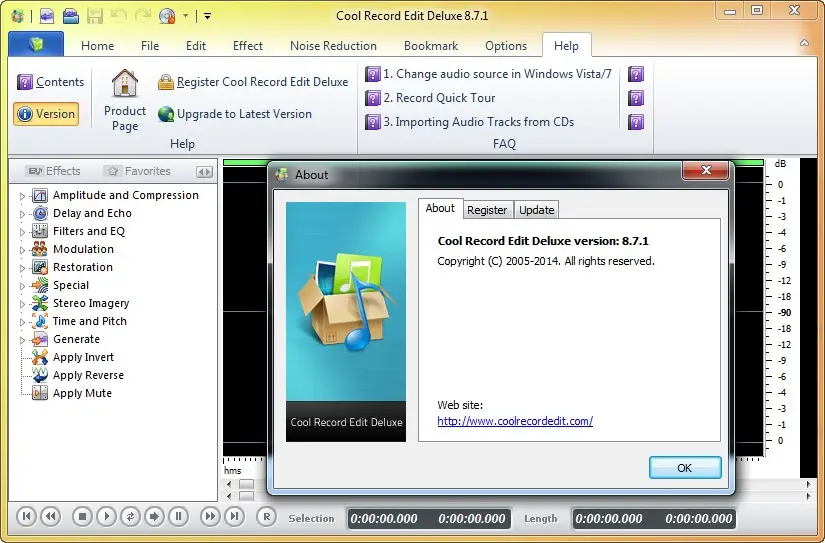Click the Rewind playback button
Viewport: 825px width, 543px height.
[51, 517]
